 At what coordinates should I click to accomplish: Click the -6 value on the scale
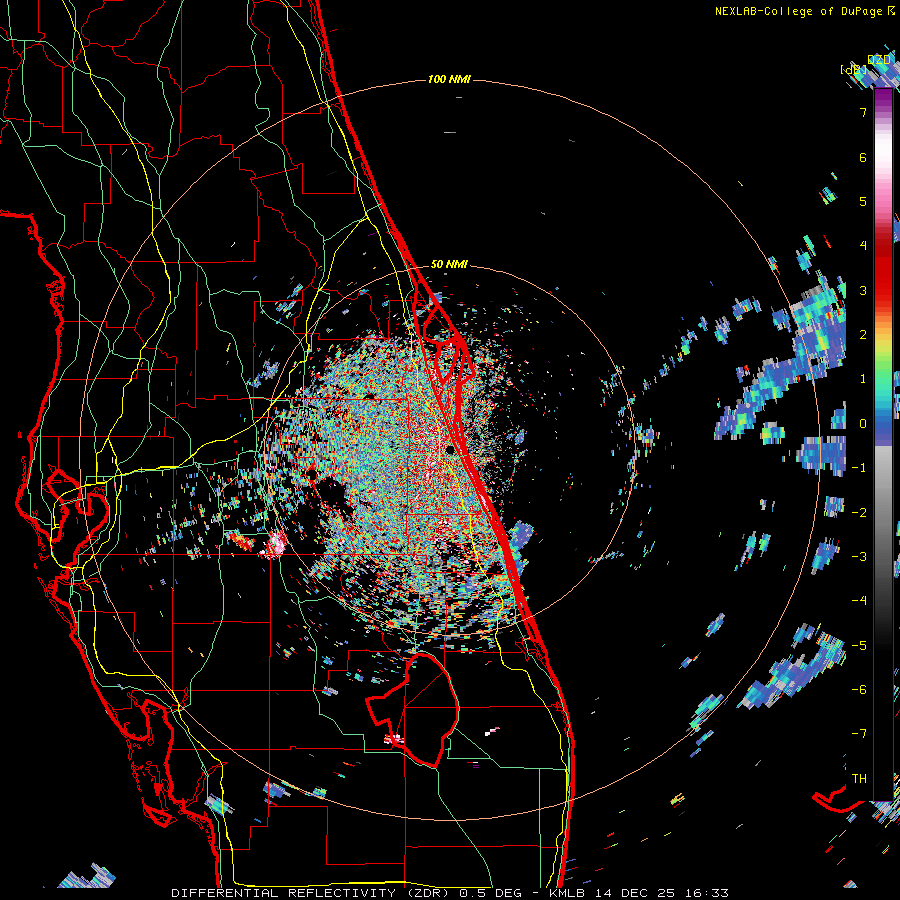pyautogui.click(x=859, y=690)
